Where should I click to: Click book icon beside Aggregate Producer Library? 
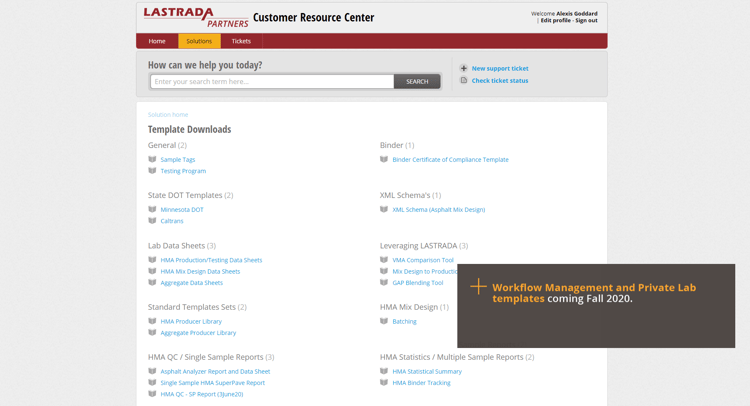[x=152, y=332]
